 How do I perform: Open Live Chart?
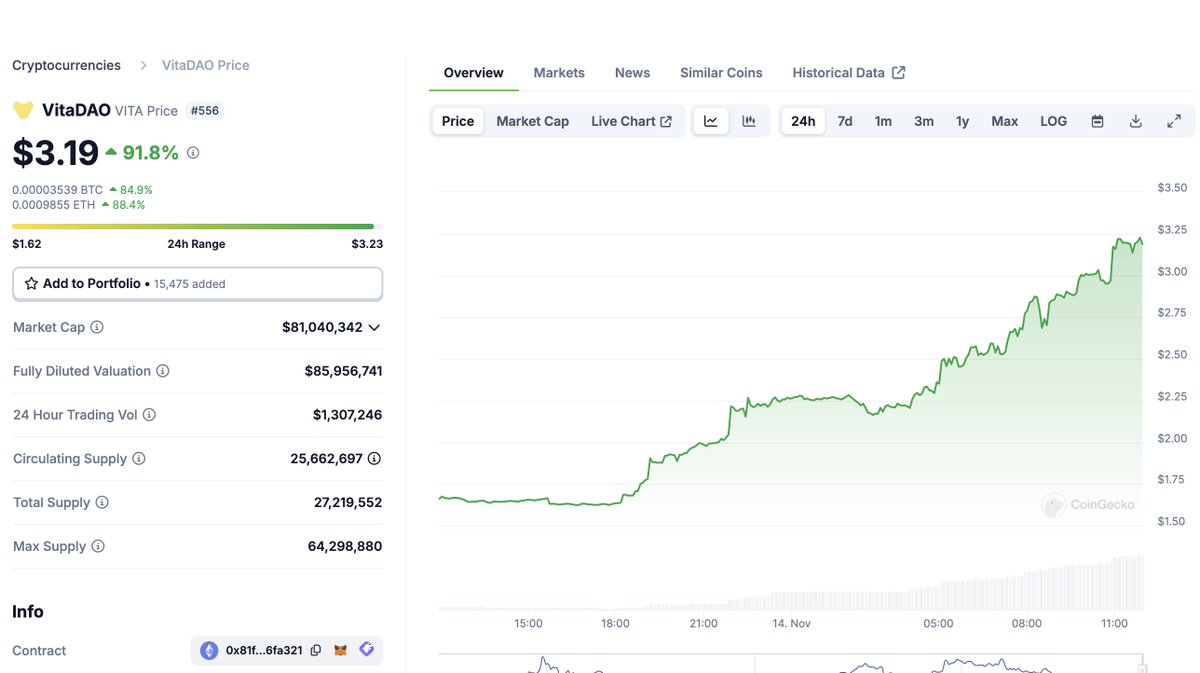point(631,121)
